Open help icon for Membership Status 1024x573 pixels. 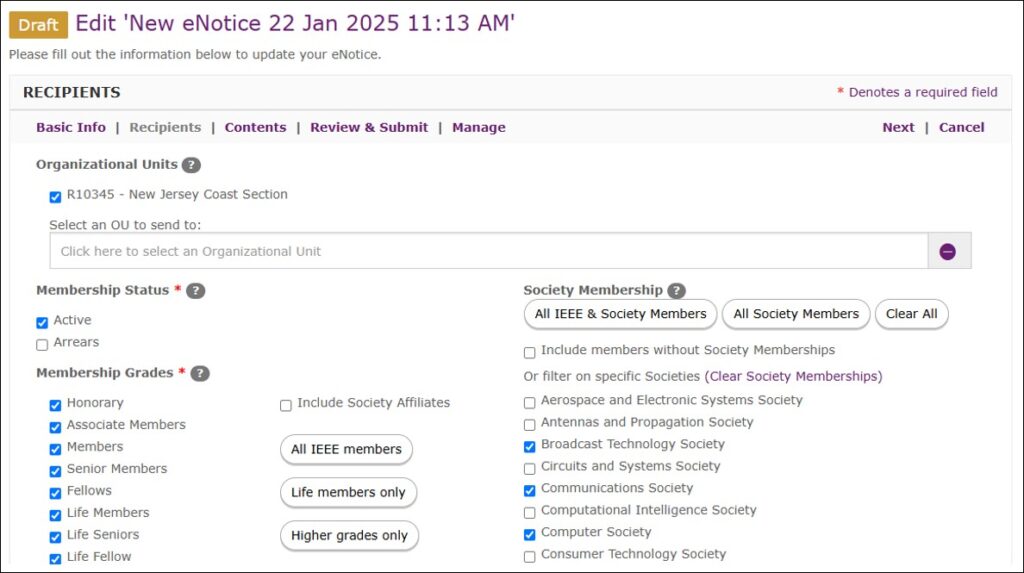click(x=195, y=291)
